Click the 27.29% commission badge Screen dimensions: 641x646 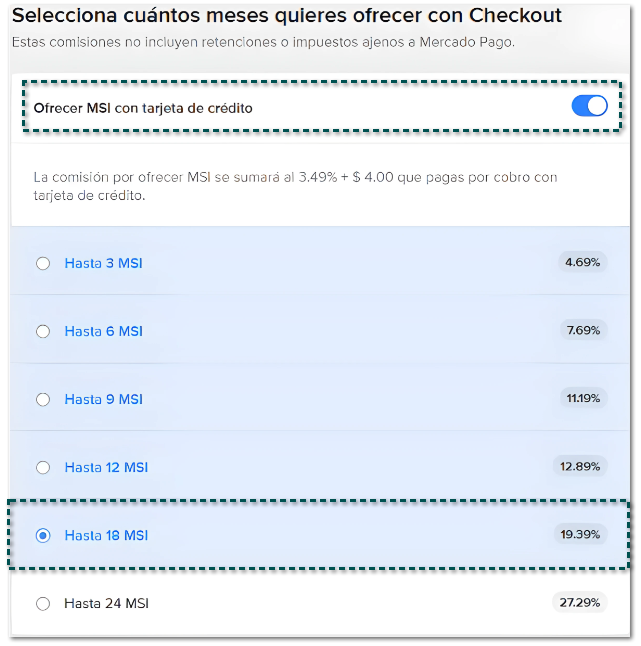tap(580, 602)
